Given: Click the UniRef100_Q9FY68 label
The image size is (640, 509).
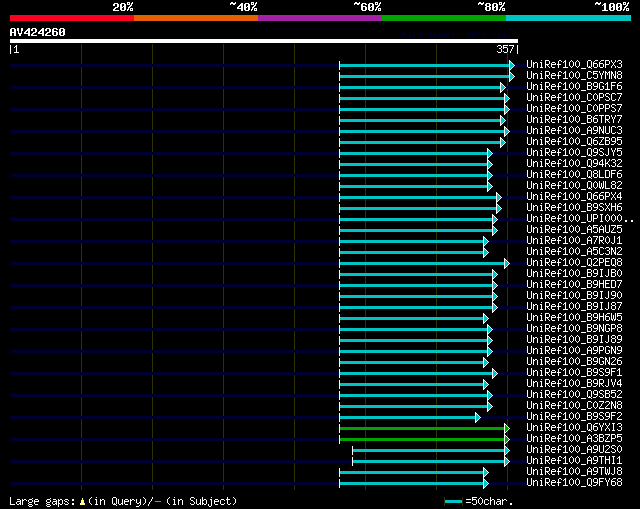Looking at the screenshot, I should [x=574, y=483].
